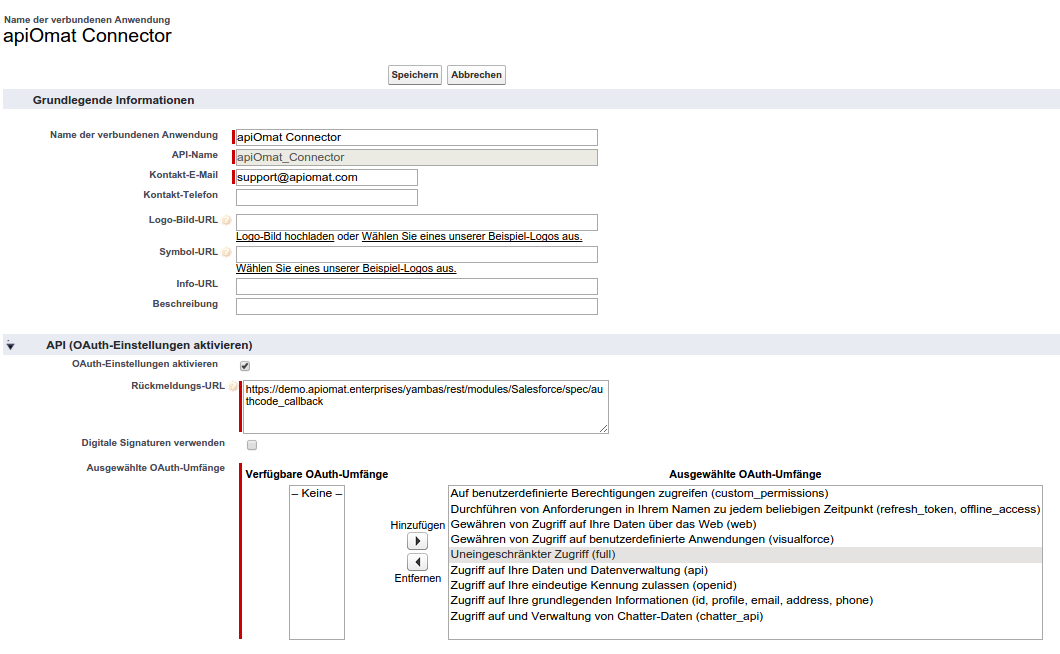Focus the Name der verbundenen Anwendung field
Viewport: 1060px width, 654px height.
tap(416, 137)
